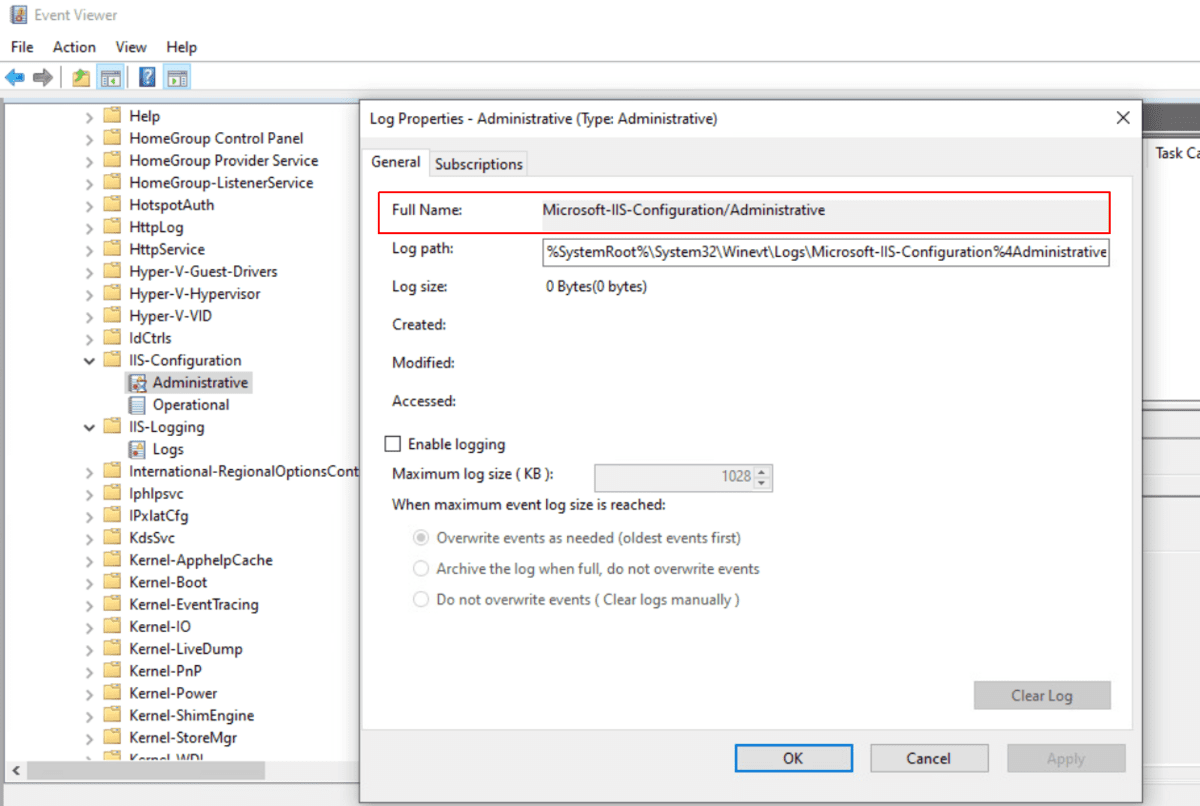Increase maximum log size with up arrow

(764, 472)
